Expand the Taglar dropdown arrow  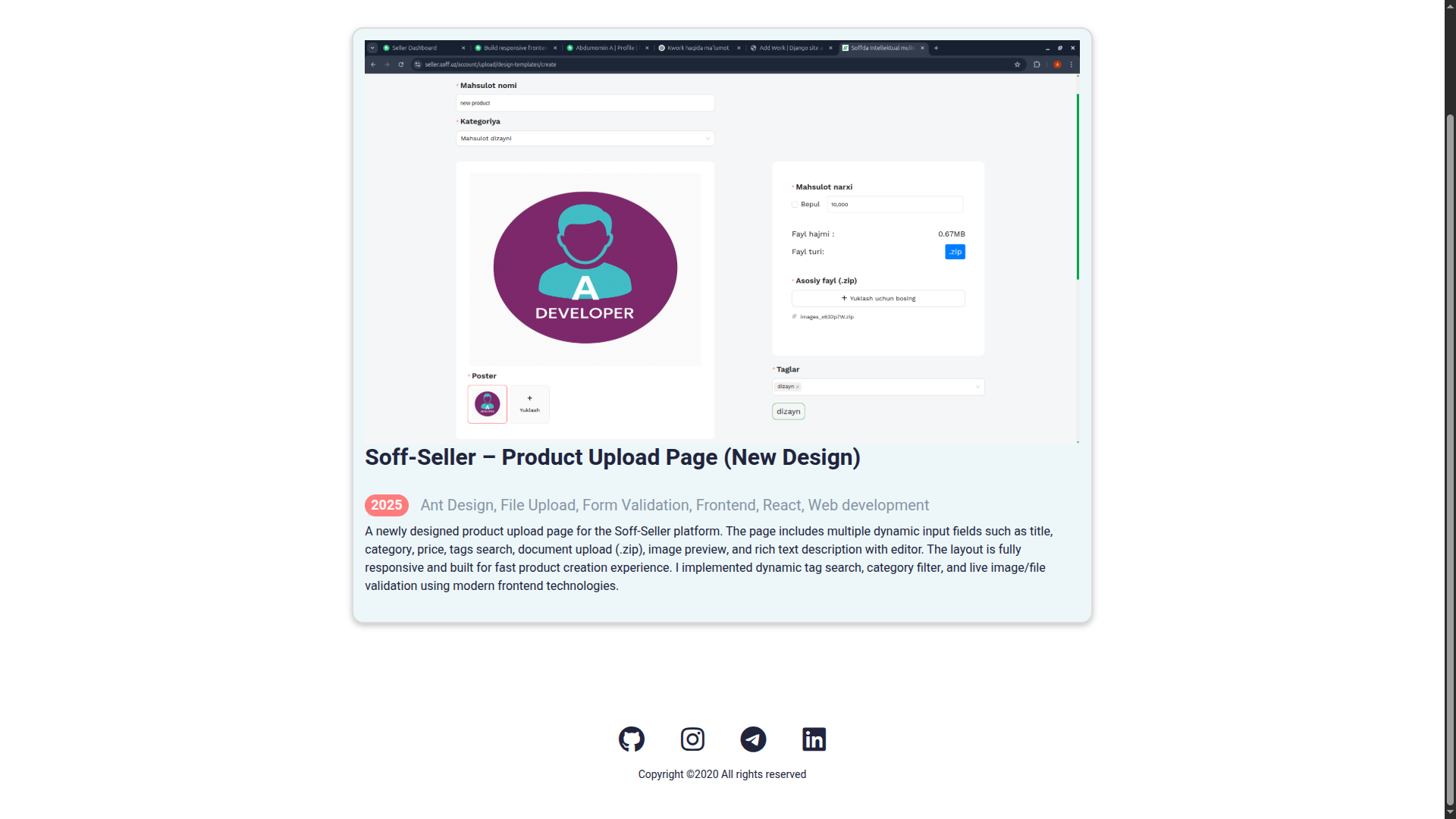pos(977,387)
